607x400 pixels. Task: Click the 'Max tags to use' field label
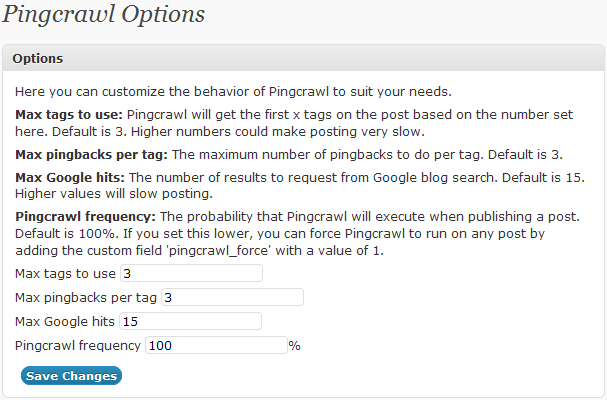coord(65,273)
